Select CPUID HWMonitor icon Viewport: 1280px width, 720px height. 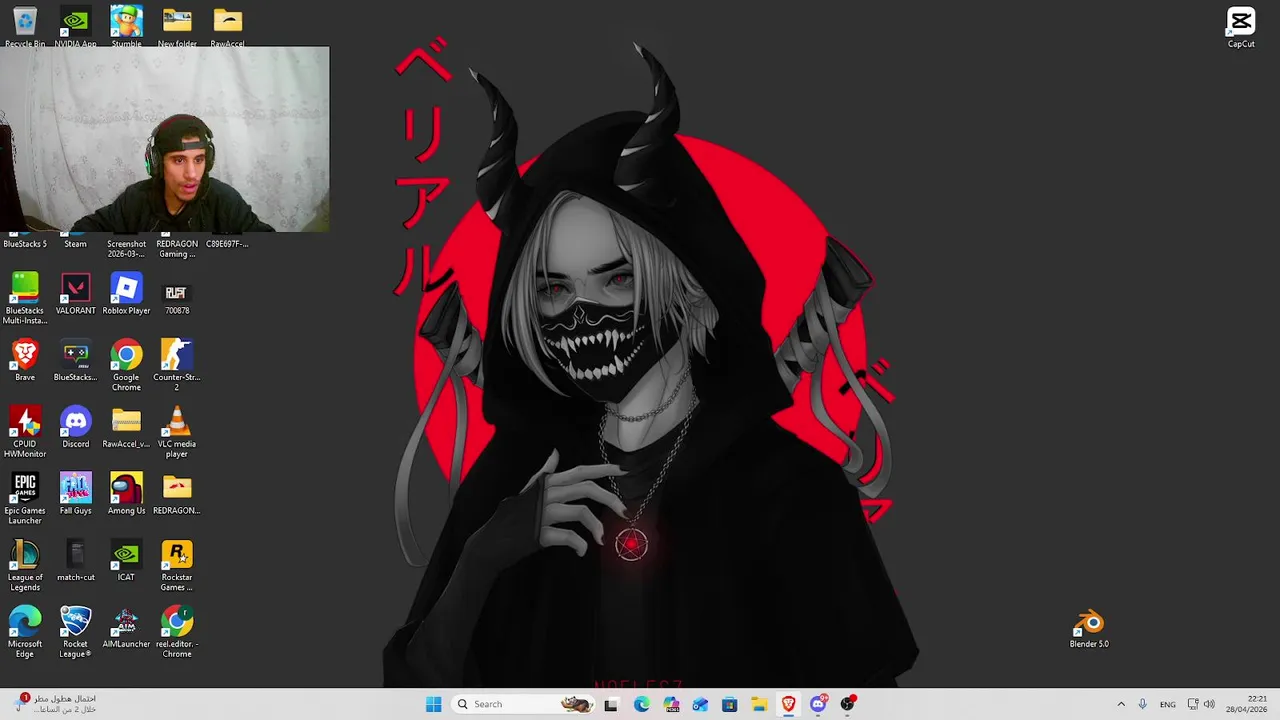point(25,432)
